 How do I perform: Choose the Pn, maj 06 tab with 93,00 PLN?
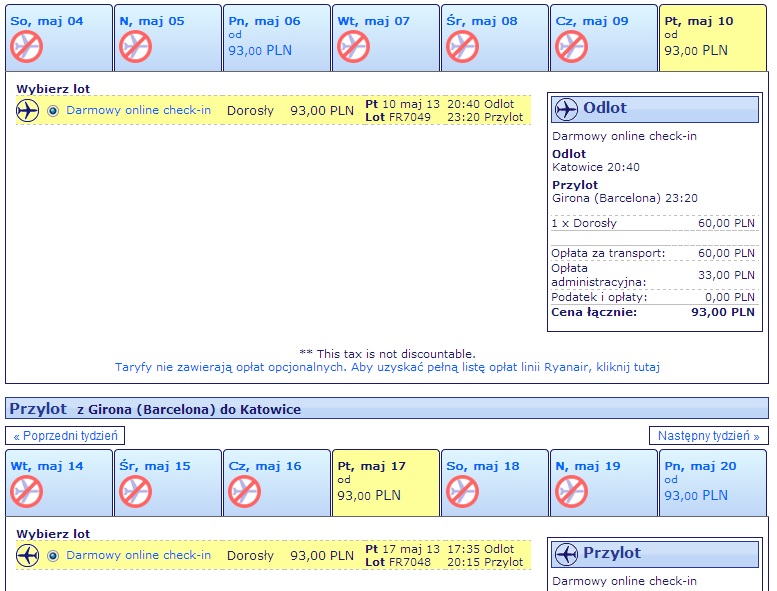(x=277, y=38)
